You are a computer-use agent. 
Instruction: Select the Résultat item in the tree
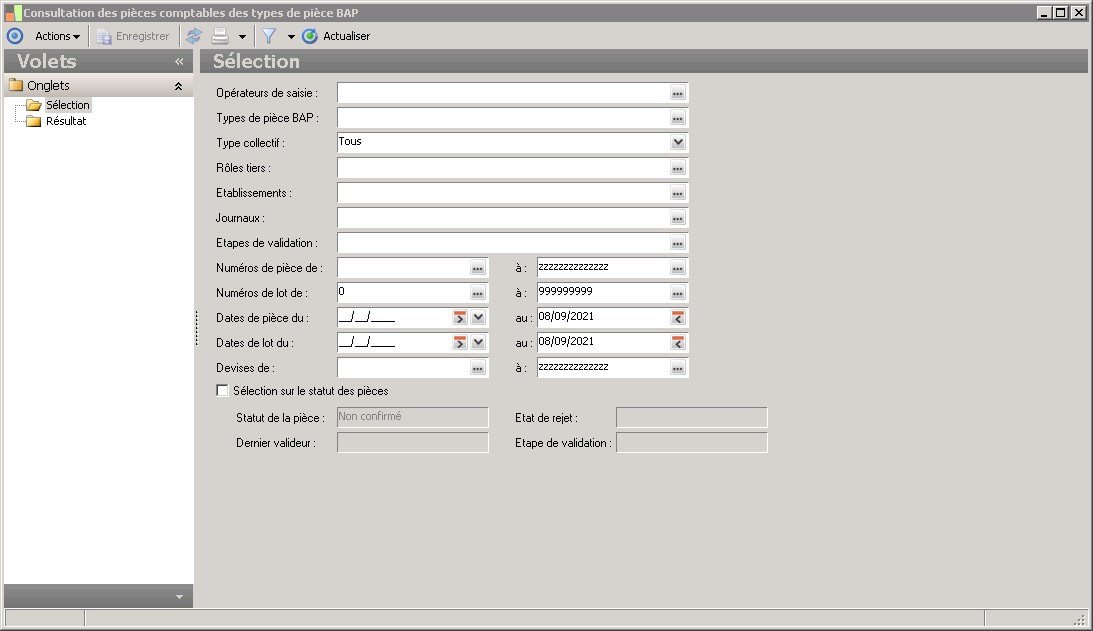(66, 121)
